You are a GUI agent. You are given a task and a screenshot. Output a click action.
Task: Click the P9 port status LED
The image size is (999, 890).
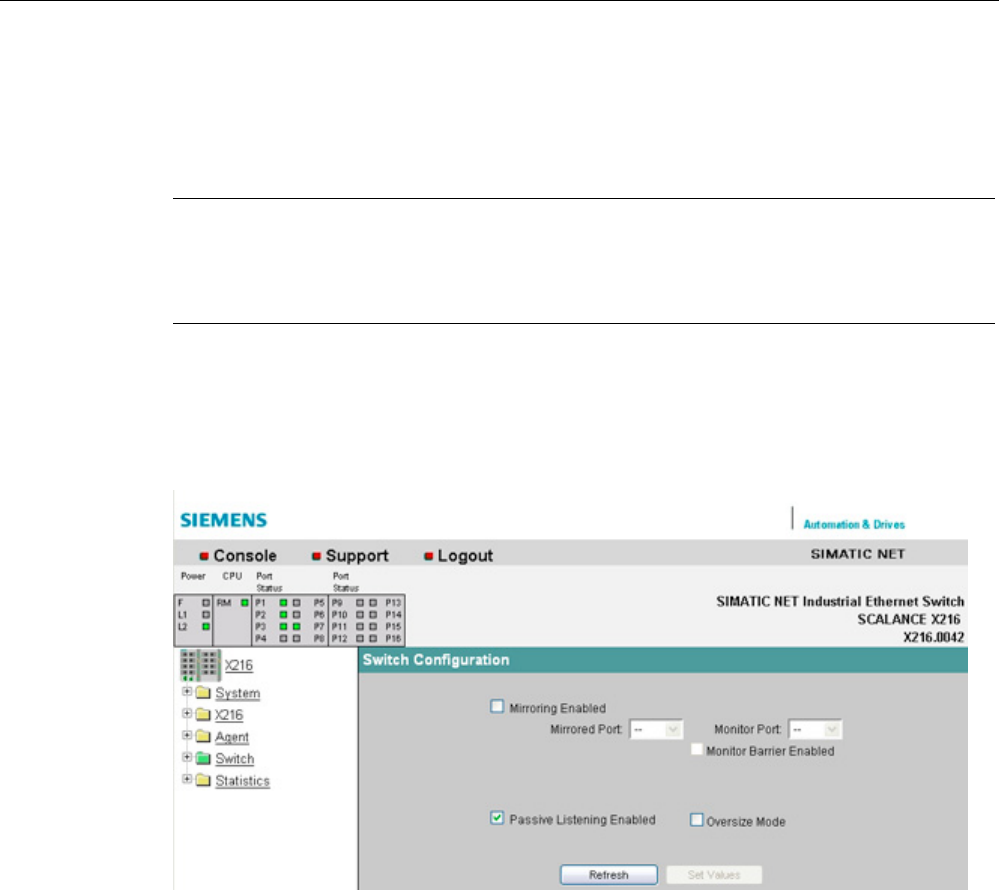360,603
